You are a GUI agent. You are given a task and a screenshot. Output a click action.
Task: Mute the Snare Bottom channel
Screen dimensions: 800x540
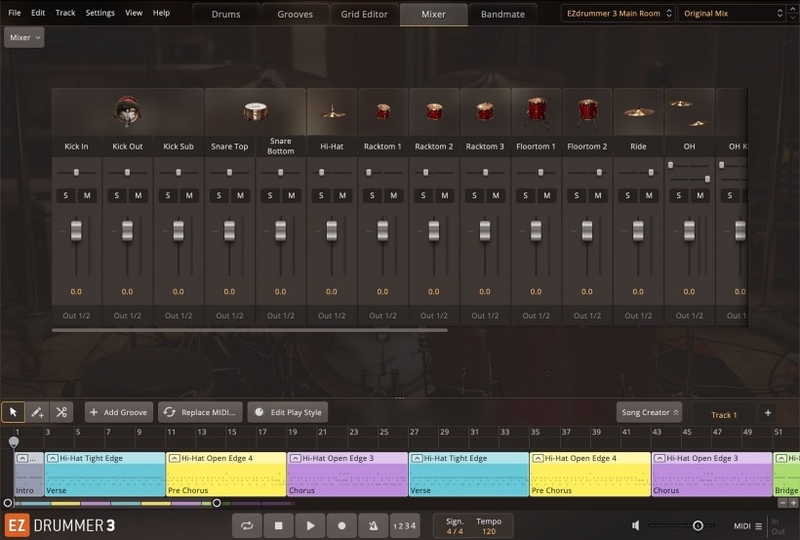click(x=291, y=195)
